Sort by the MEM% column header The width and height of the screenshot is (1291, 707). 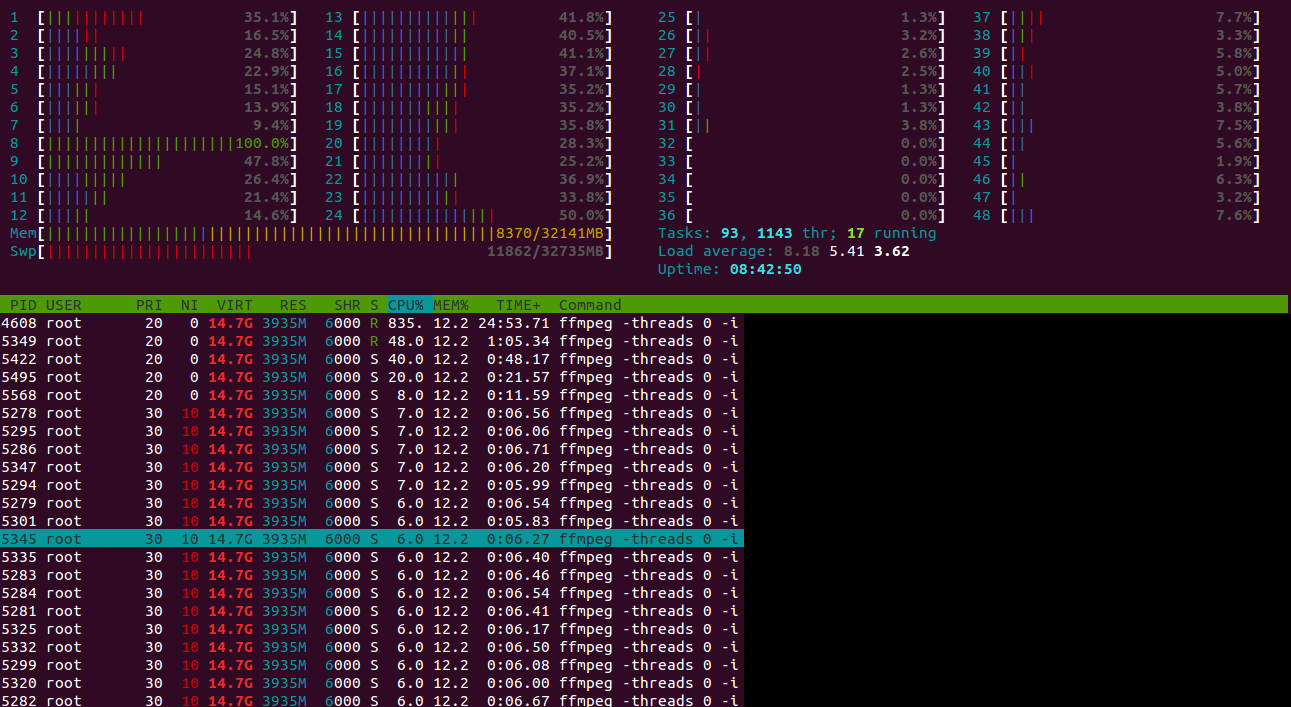pos(451,305)
